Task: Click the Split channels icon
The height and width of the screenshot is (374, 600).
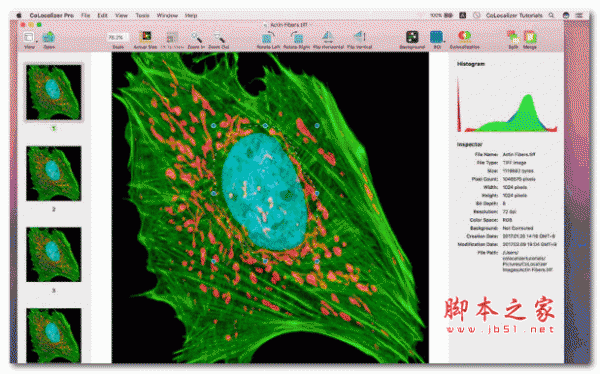Action: [x=513, y=37]
